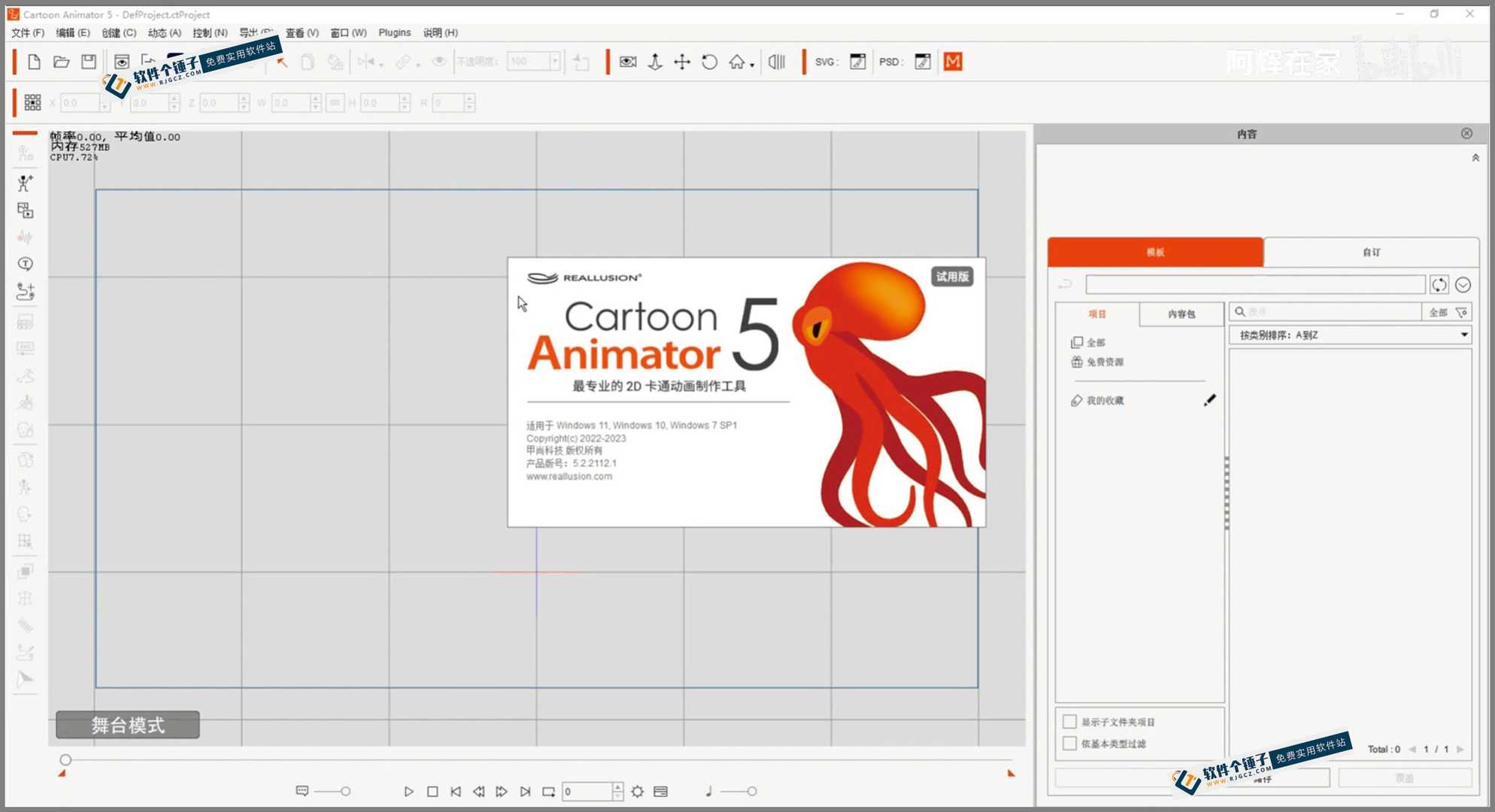This screenshot has height=812, width=1495.
Task: Create a new project with the blank page icon
Action: tap(34, 62)
